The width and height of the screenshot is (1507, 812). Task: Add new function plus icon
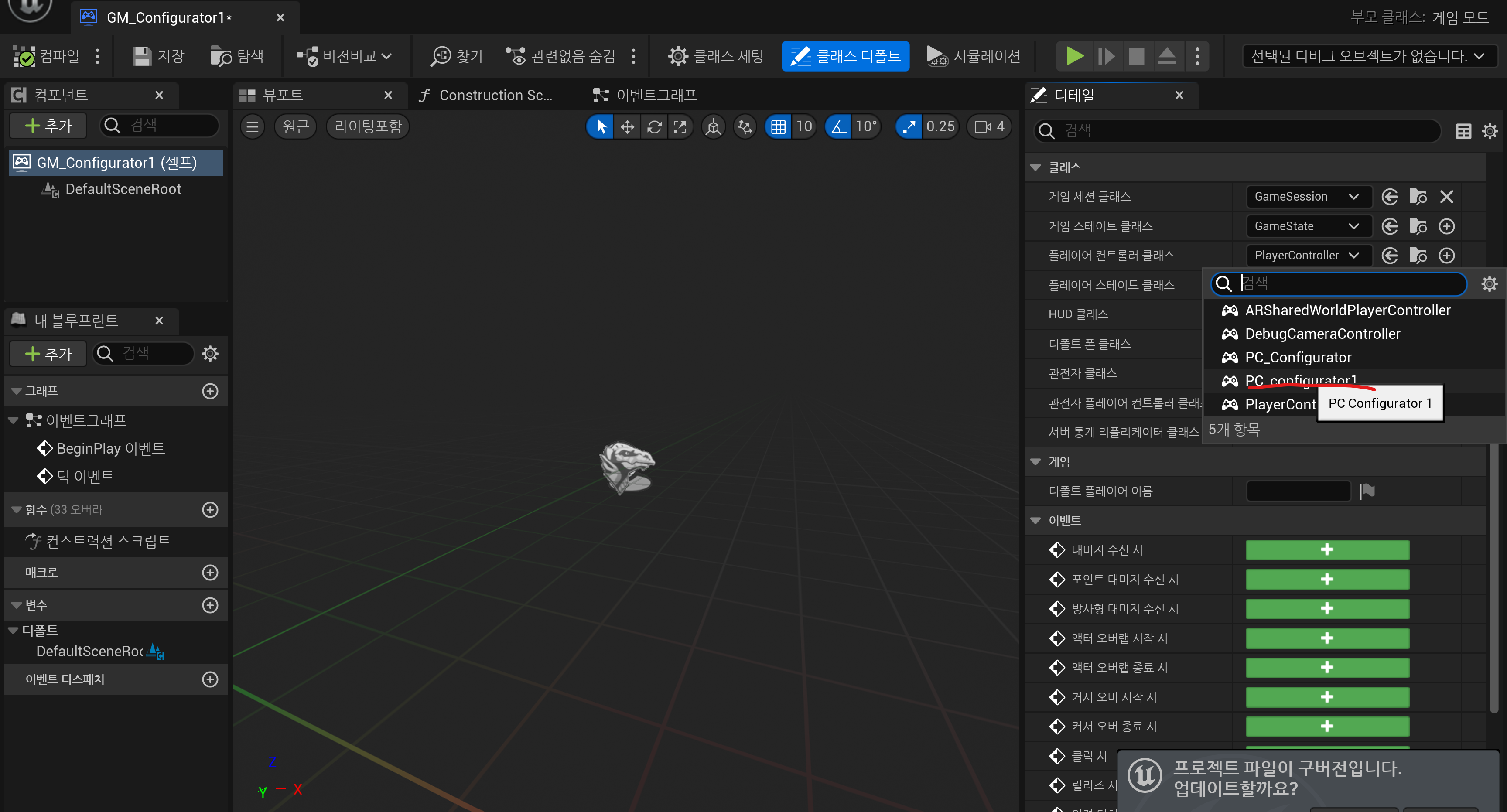click(x=210, y=510)
